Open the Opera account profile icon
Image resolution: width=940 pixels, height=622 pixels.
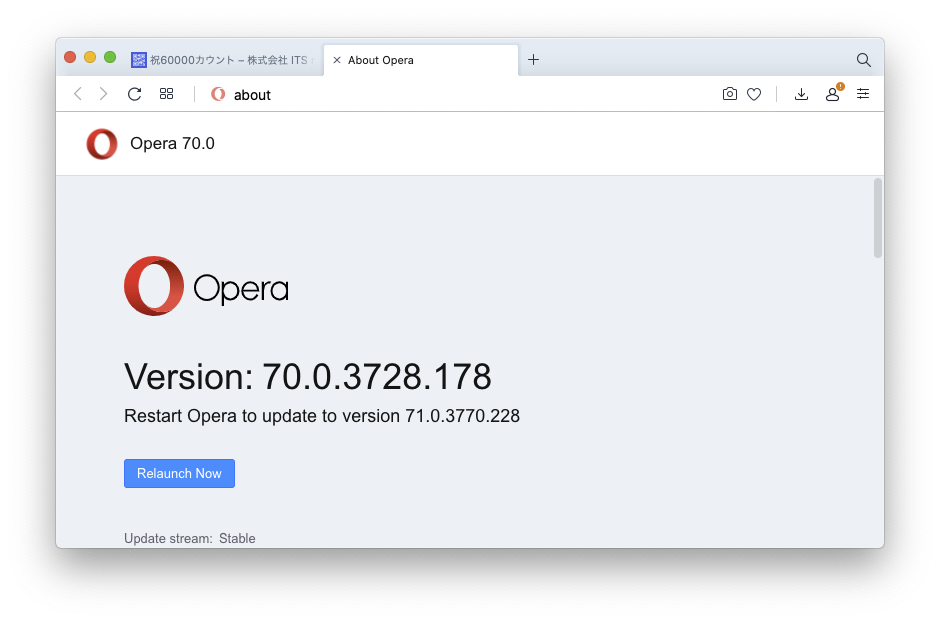click(832, 94)
